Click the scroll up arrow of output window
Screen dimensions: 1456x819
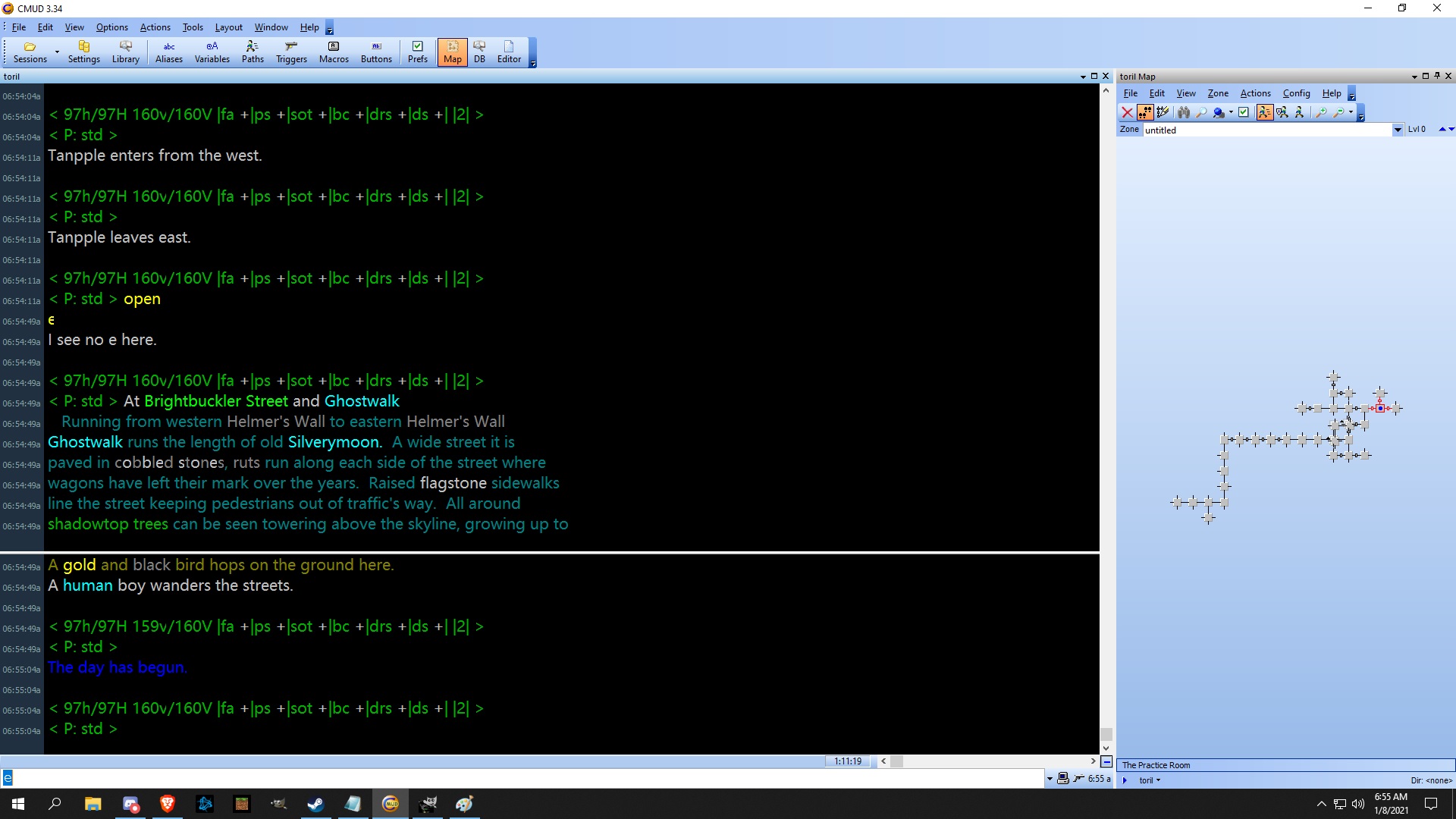tap(1106, 90)
